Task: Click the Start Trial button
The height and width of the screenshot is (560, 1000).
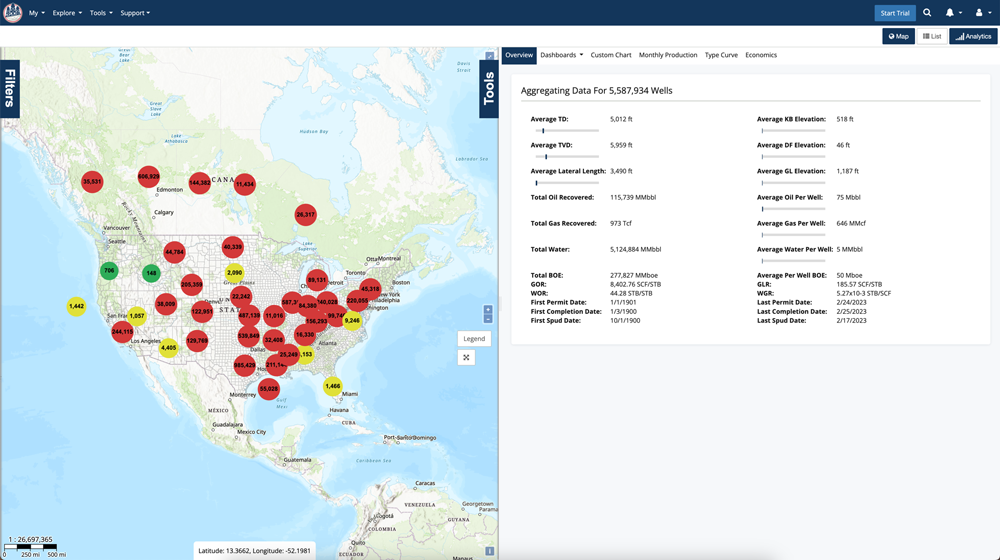Action: coord(895,13)
